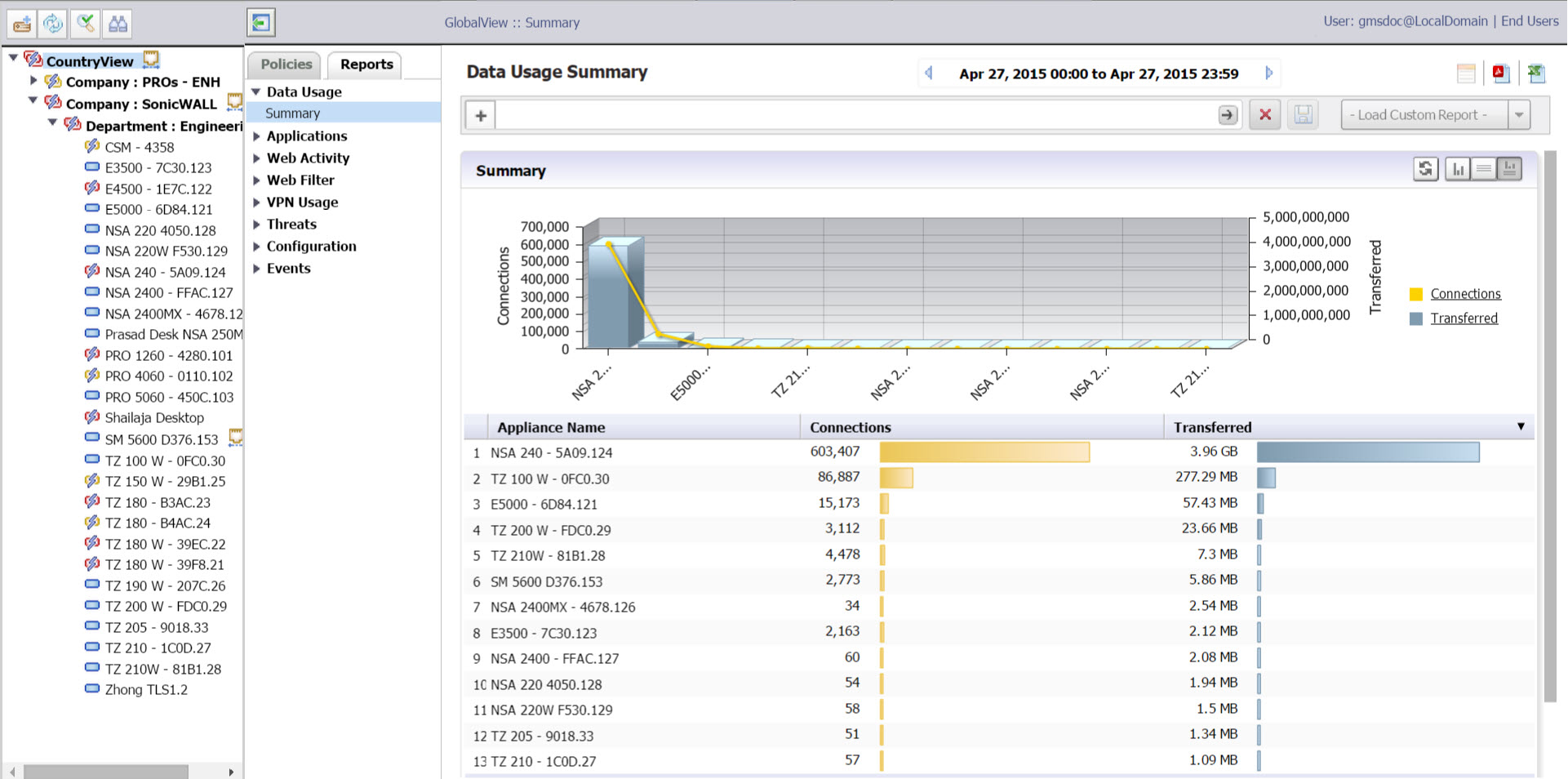Click the icon for Shailaja Desktop

[92, 416]
